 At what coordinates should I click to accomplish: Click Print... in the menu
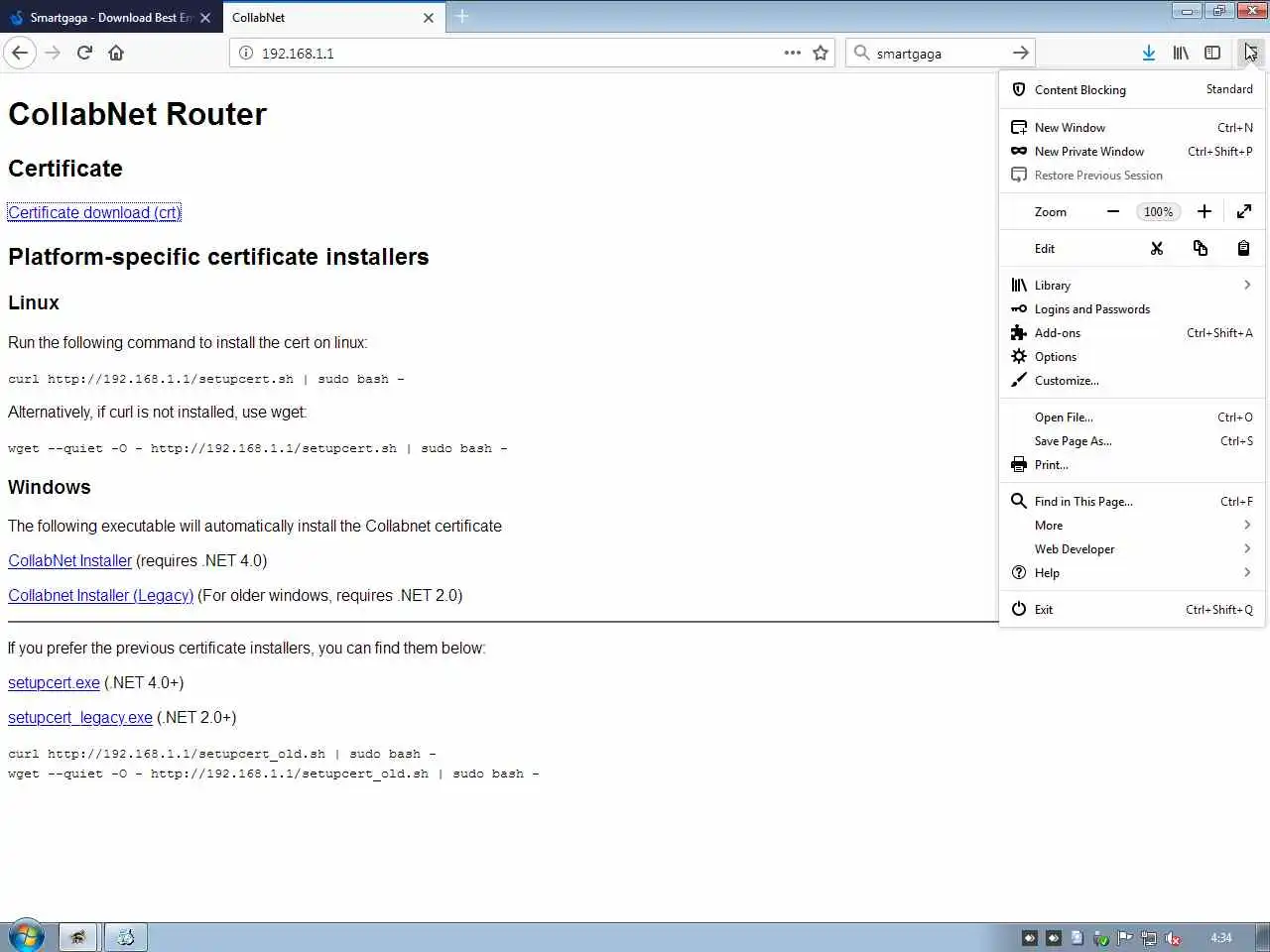pyautogui.click(x=1132, y=465)
